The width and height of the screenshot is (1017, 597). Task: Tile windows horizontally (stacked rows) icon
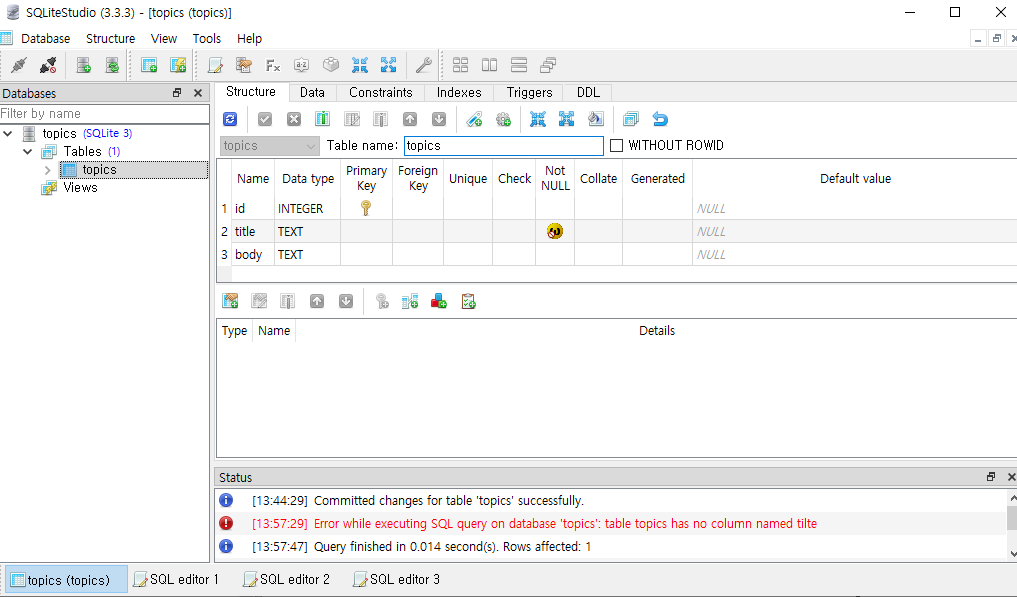coord(519,65)
